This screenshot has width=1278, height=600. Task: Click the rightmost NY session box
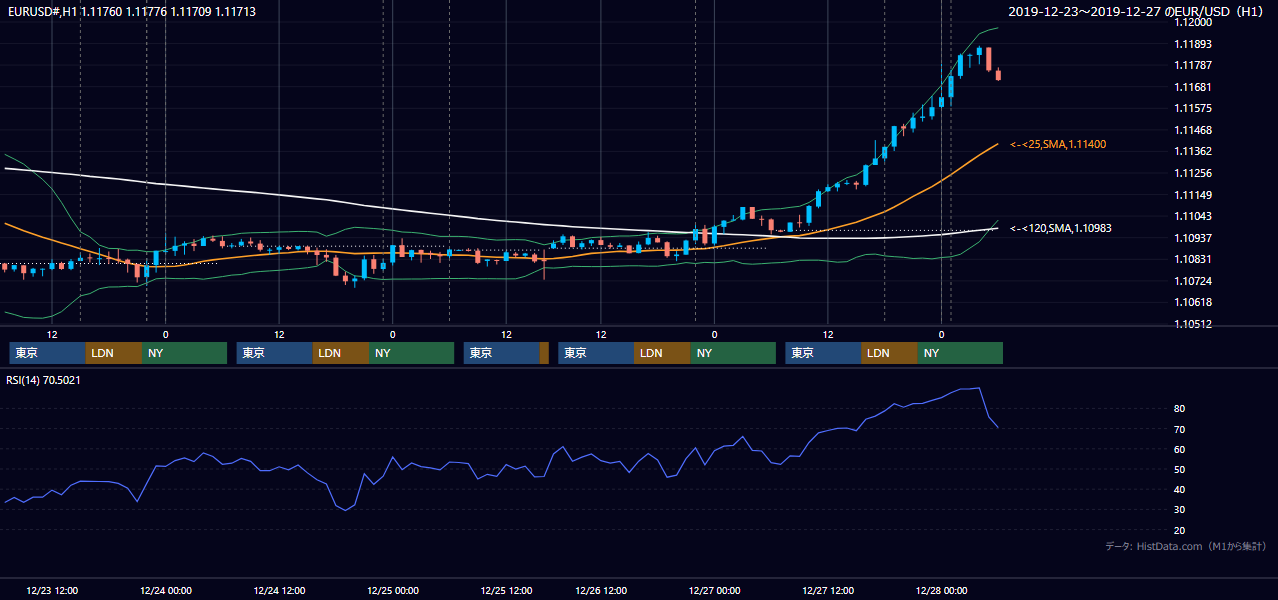[x=960, y=353]
